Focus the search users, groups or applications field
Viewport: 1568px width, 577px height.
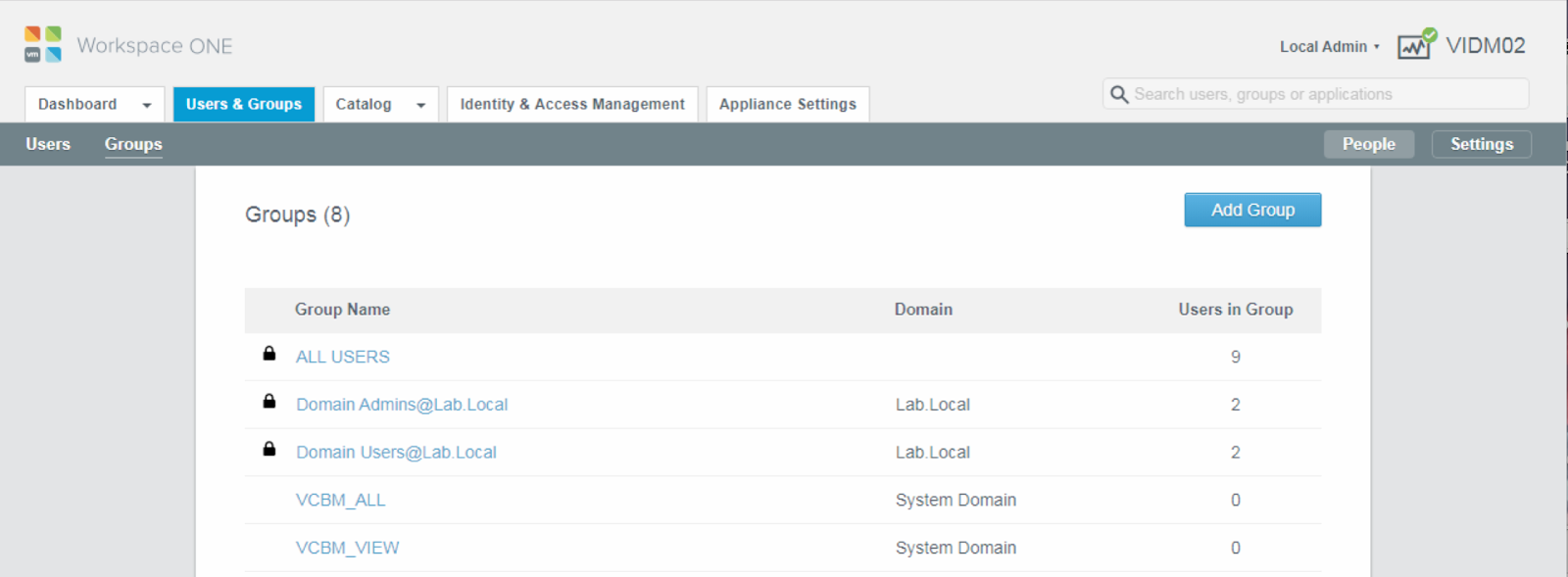tap(1323, 94)
